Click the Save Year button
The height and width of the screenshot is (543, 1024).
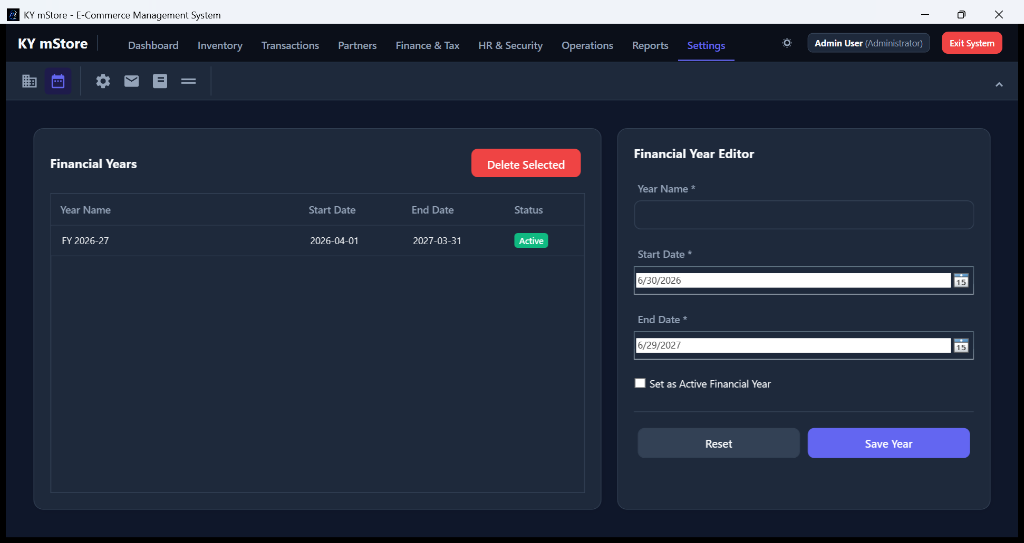coord(889,443)
